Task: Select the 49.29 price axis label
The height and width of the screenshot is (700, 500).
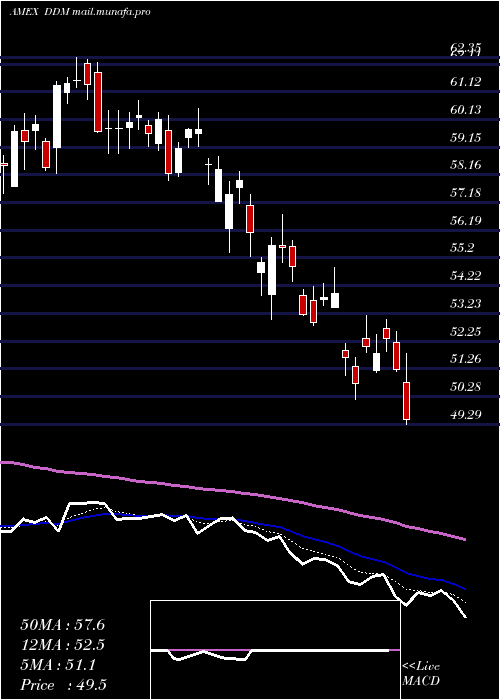Action: tap(466, 415)
